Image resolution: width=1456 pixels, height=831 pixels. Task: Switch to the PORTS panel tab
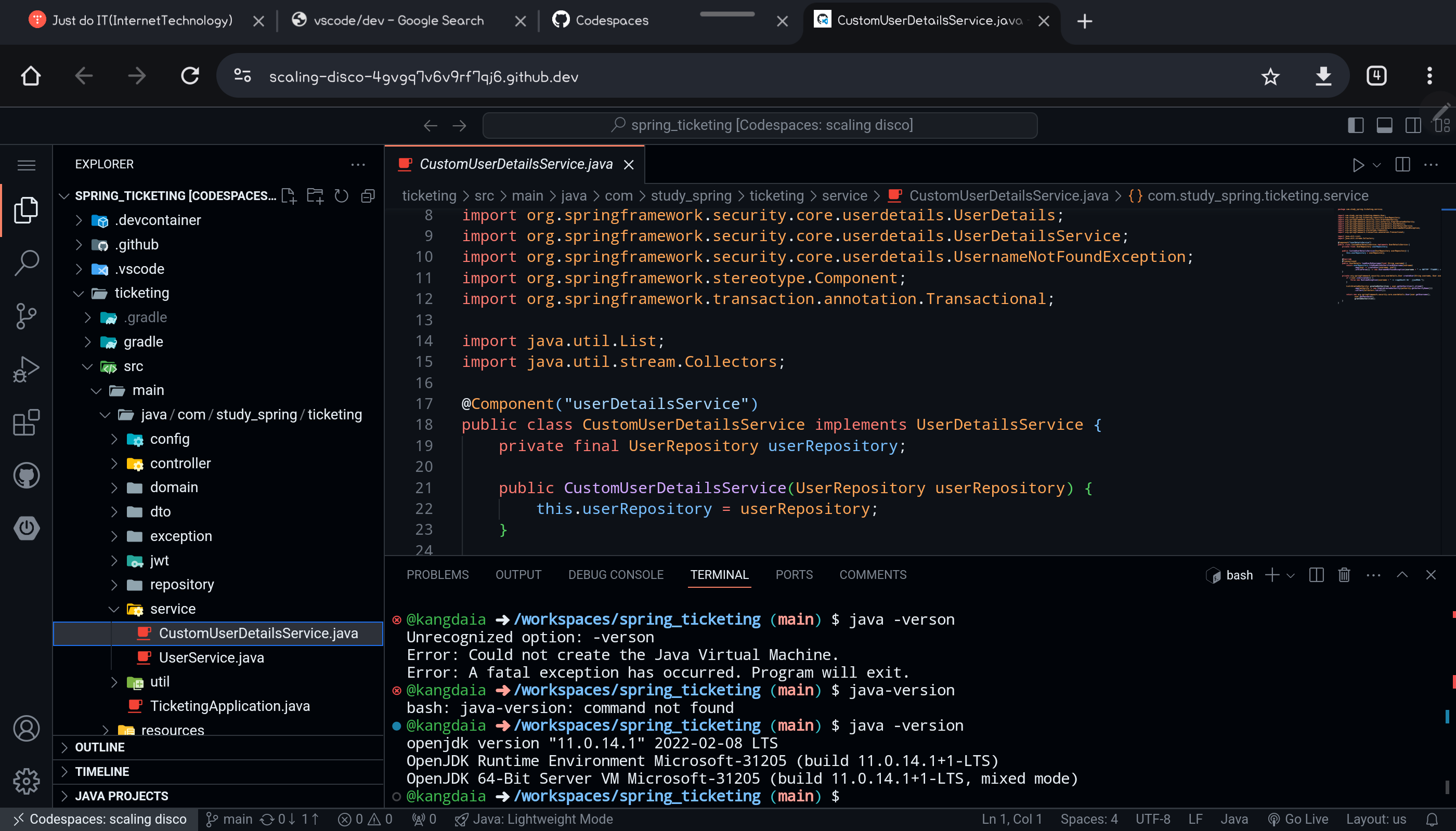(794, 575)
